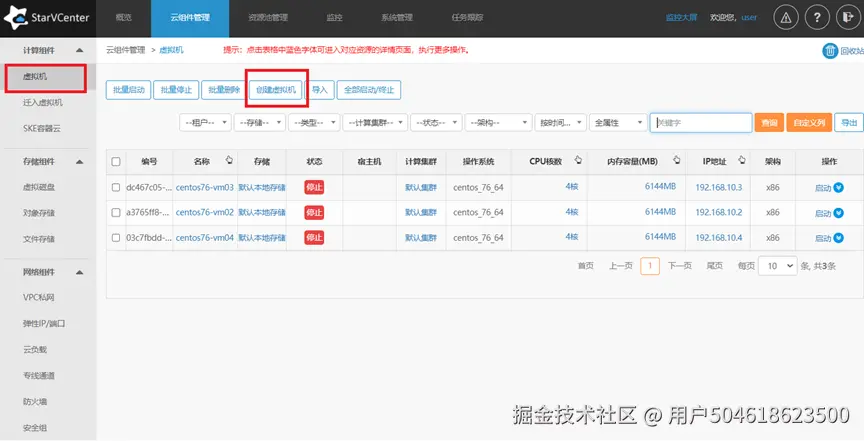Open the 资源池管理 top tab
The width and height of the screenshot is (864, 441).
click(x=268, y=18)
